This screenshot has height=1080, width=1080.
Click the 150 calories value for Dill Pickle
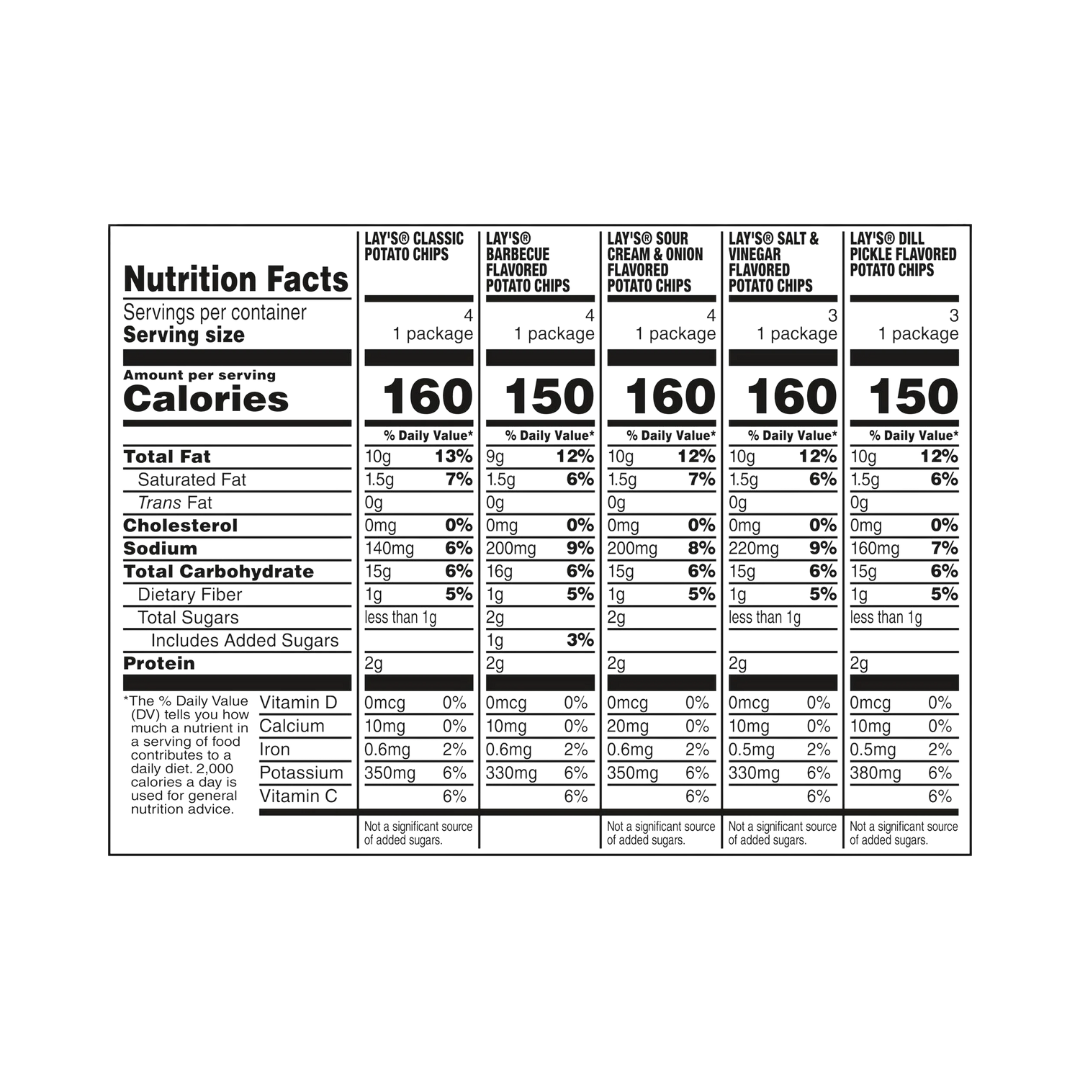(913, 397)
